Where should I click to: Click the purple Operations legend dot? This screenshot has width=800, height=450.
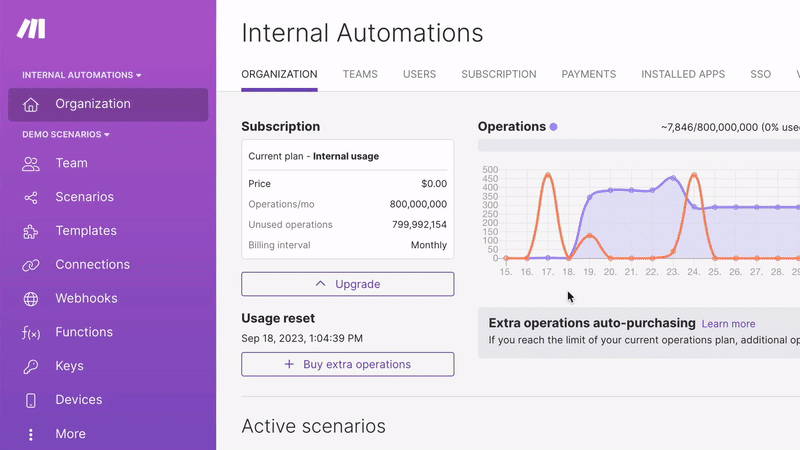(x=553, y=127)
